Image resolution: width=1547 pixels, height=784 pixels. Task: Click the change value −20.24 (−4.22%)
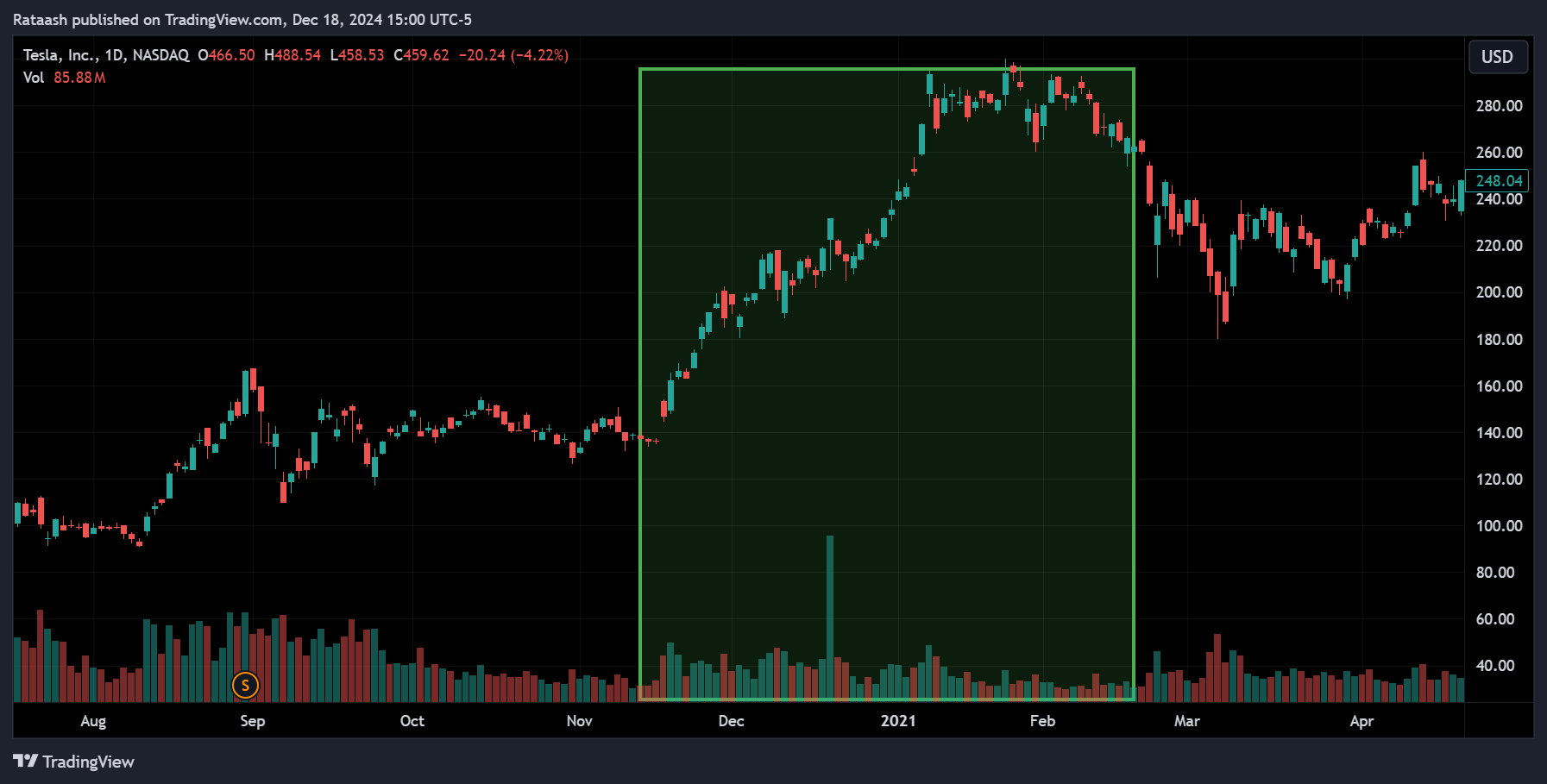pos(513,55)
